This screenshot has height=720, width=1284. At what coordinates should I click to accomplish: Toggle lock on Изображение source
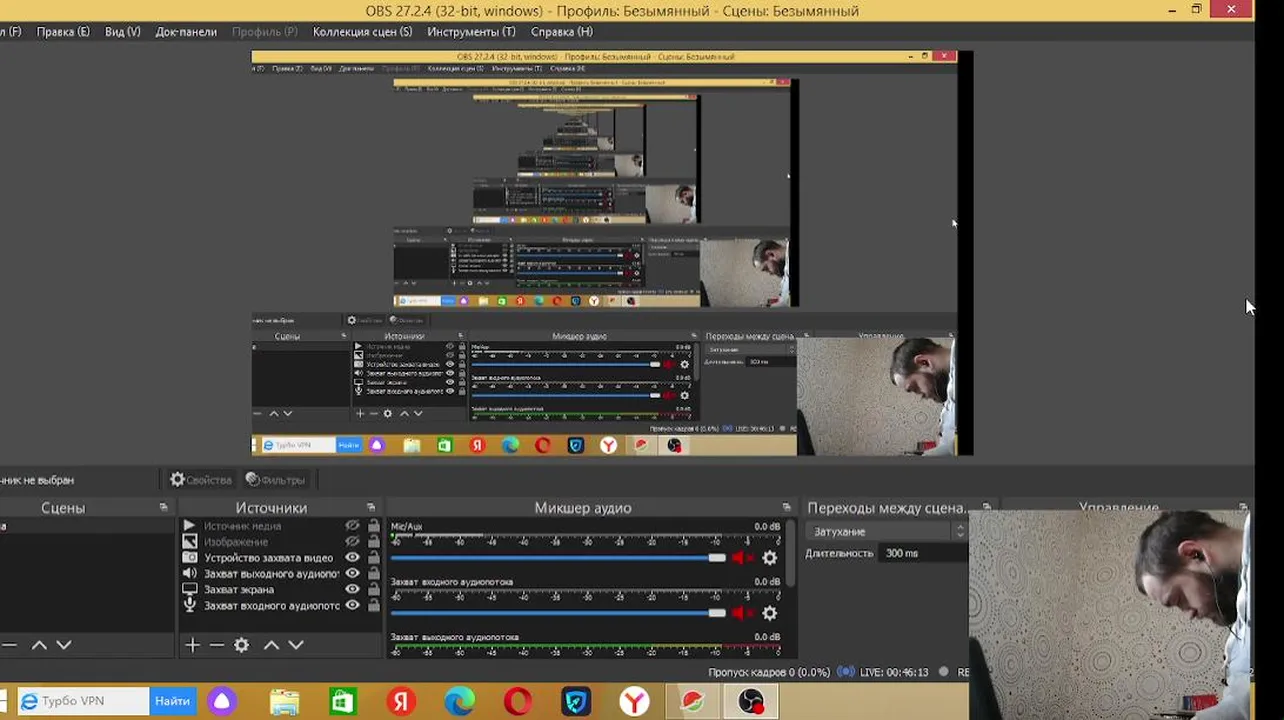[373, 542]
